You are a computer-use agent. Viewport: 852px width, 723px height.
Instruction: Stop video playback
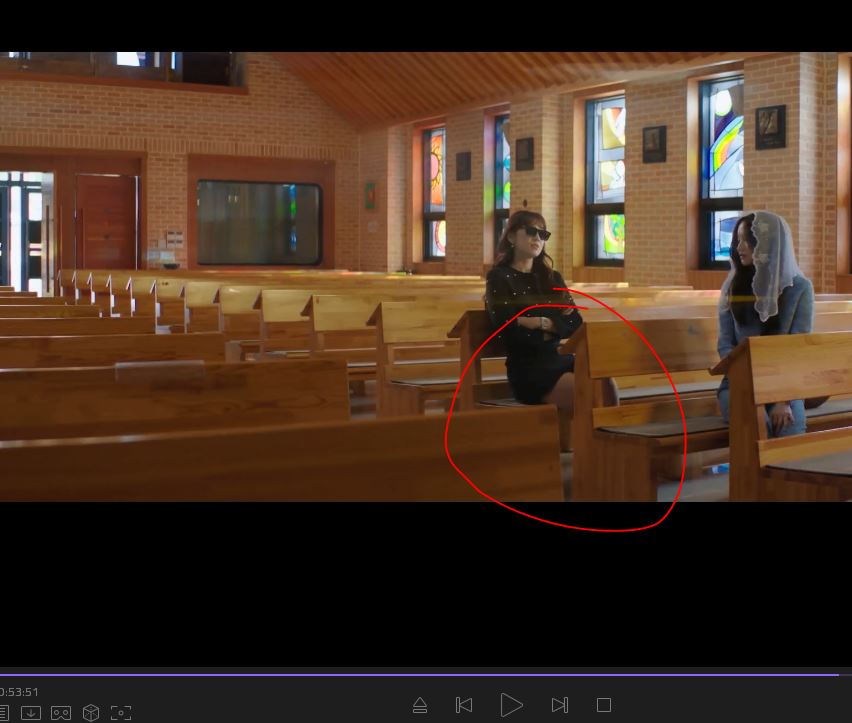click(604, 705)
